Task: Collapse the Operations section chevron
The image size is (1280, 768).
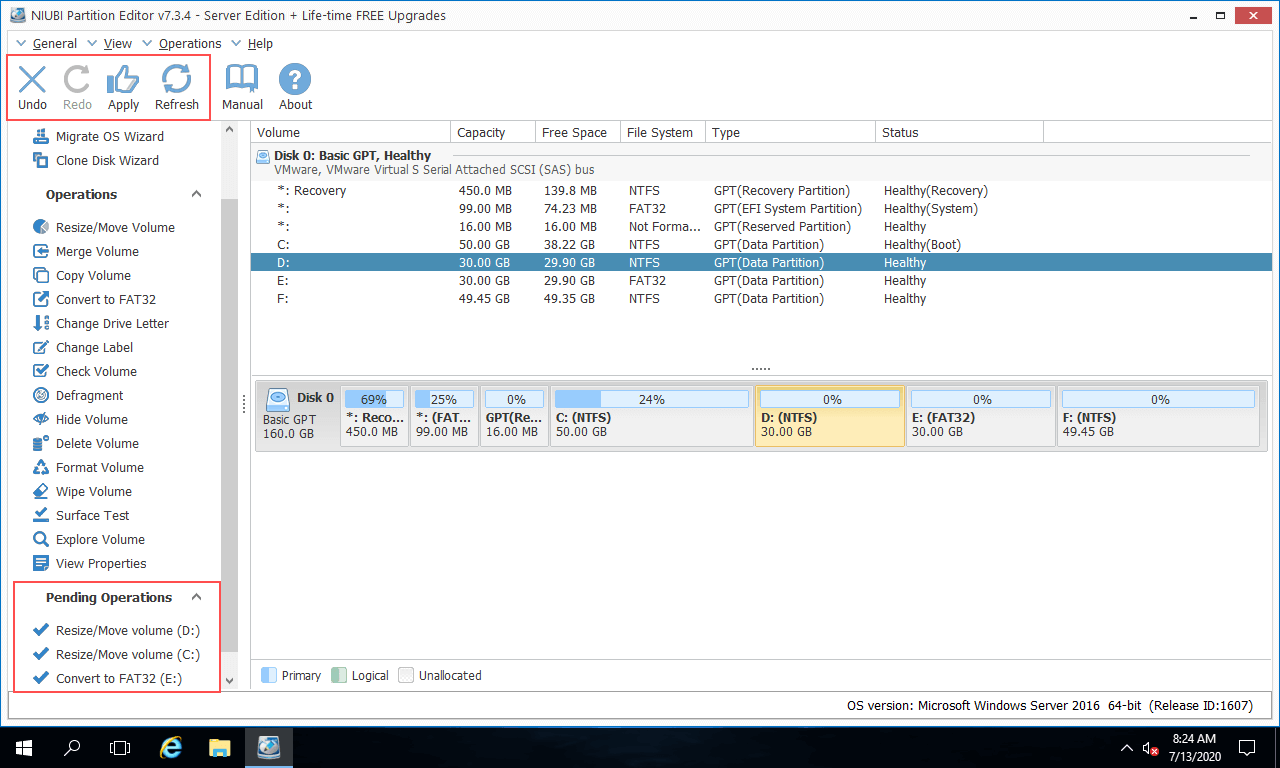Action: 197,195
